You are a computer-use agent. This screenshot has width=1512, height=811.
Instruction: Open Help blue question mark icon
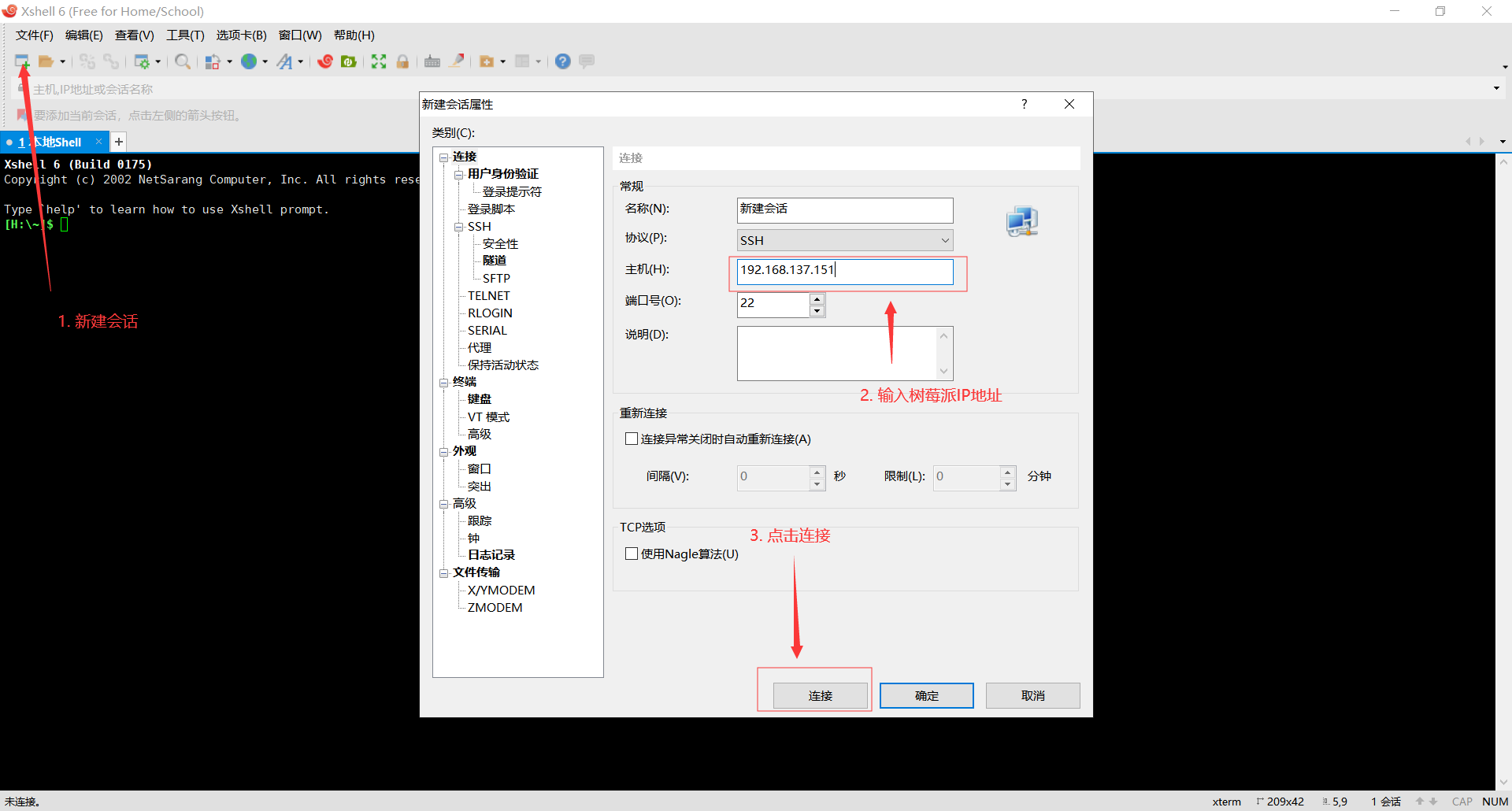(563, 61)
